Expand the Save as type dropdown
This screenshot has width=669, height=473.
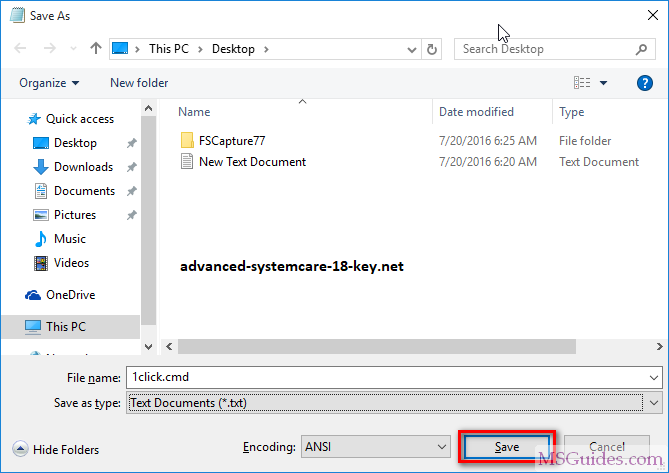tap(654, 402)
